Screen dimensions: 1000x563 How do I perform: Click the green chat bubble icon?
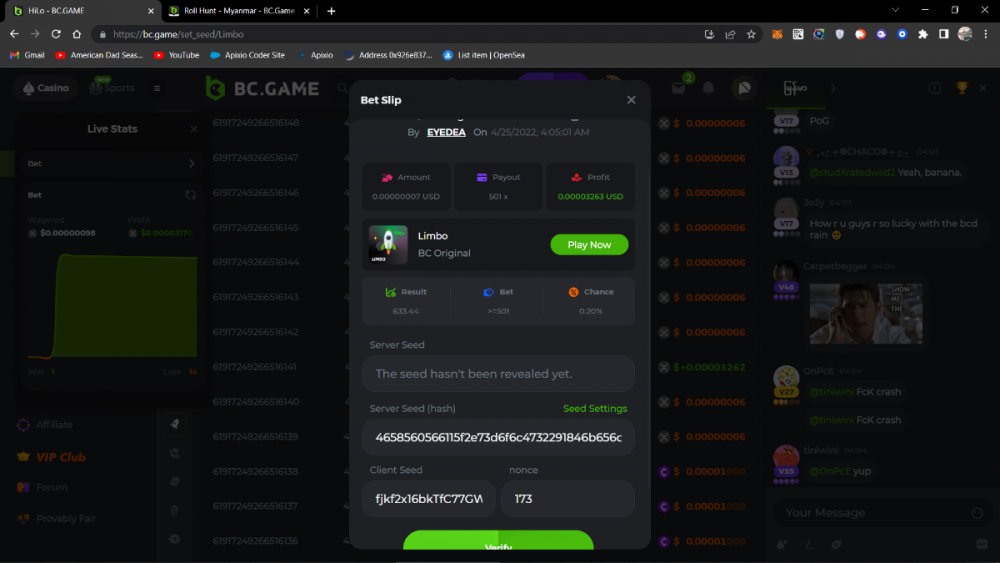click(x=743, y=88)
